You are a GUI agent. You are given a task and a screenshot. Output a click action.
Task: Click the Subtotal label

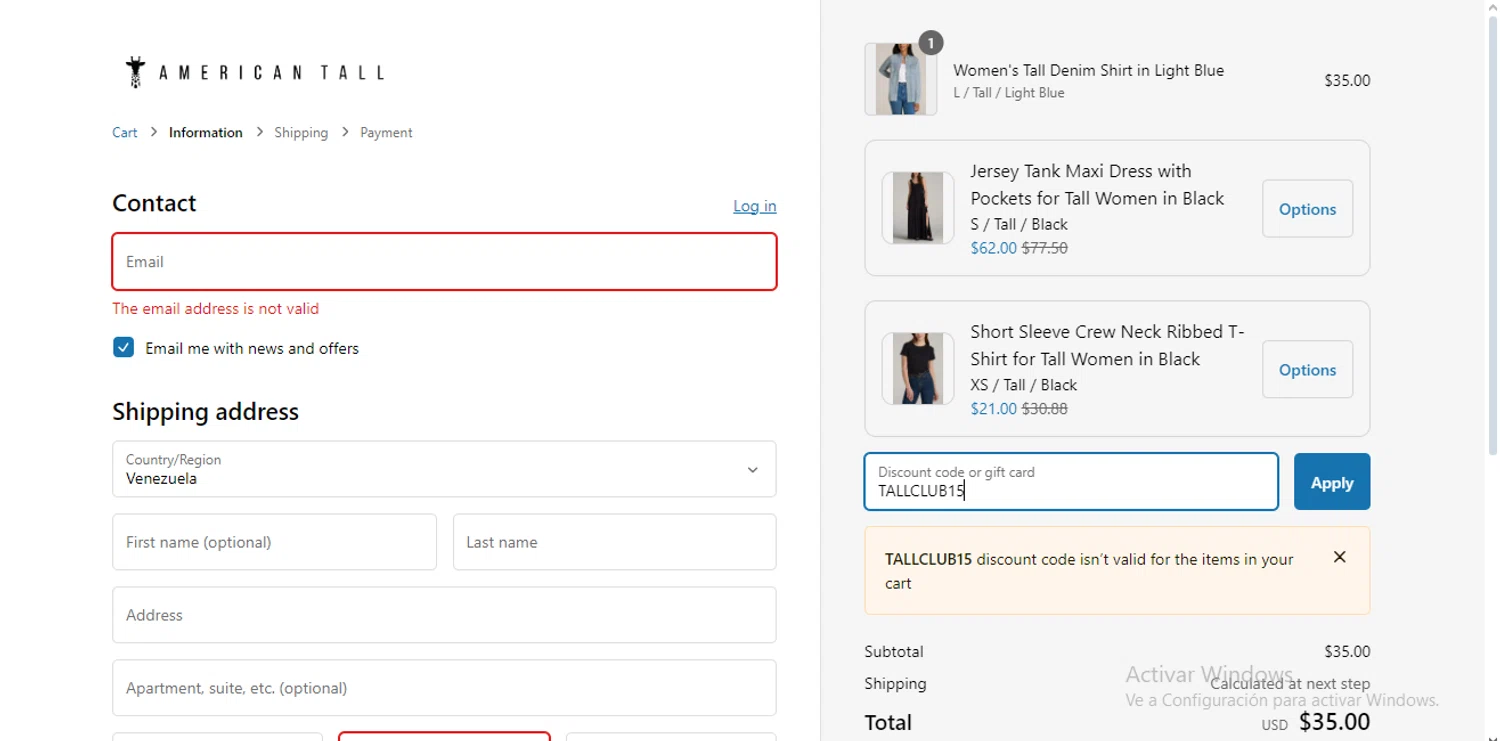(x=894, y=652)
